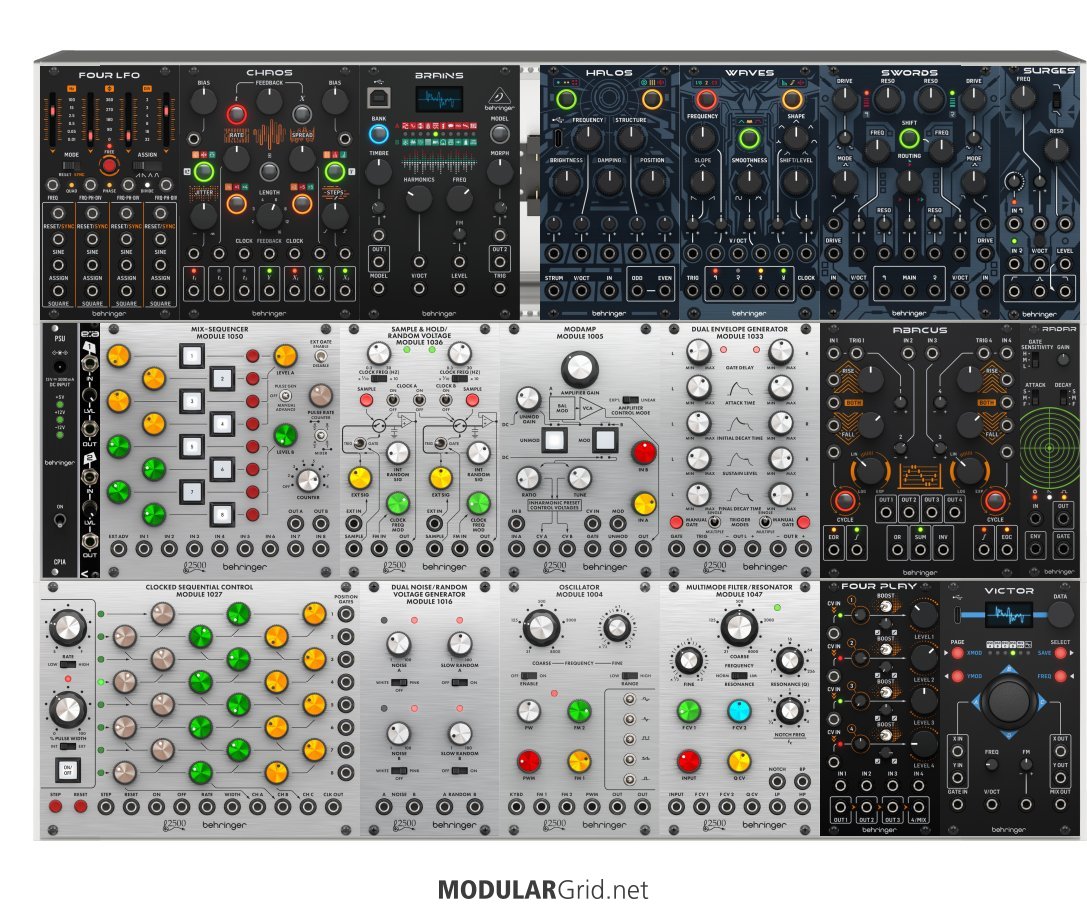Click the green-ringed button on Waves
Screen dimensions: 1087x911
pos(749,138)
